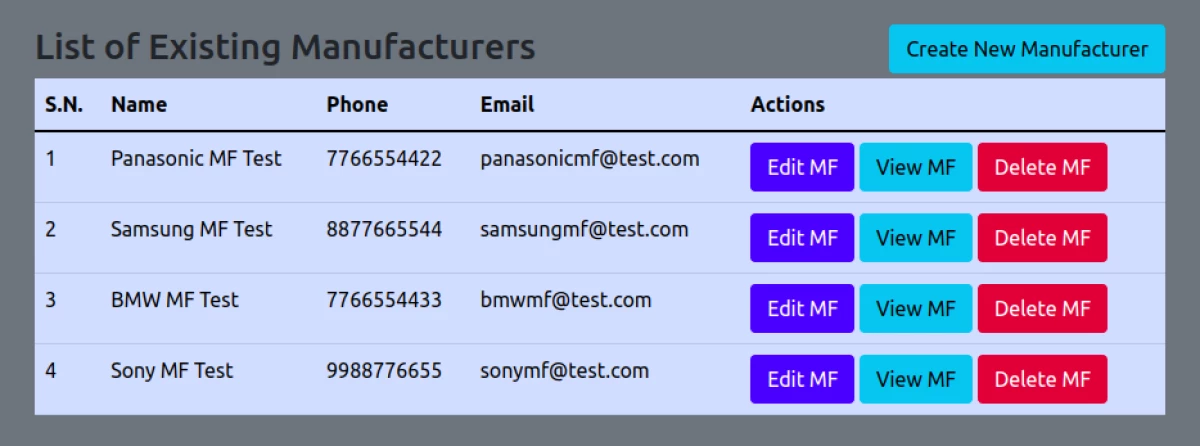Edit the Sony MF Test manufacturer
The image size is (1200, 446).
point(802,379)
